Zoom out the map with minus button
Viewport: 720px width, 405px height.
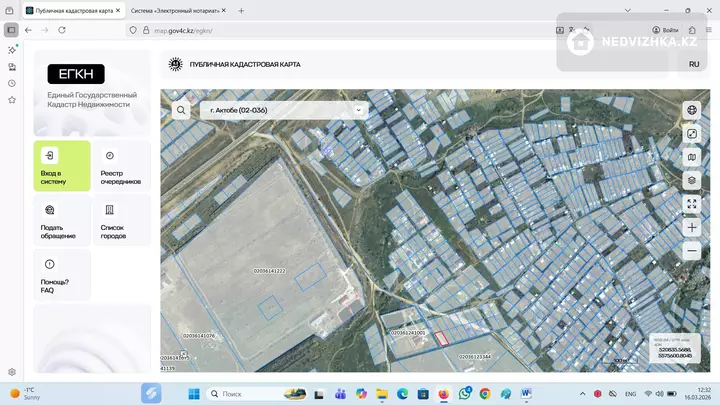[692, 251]
